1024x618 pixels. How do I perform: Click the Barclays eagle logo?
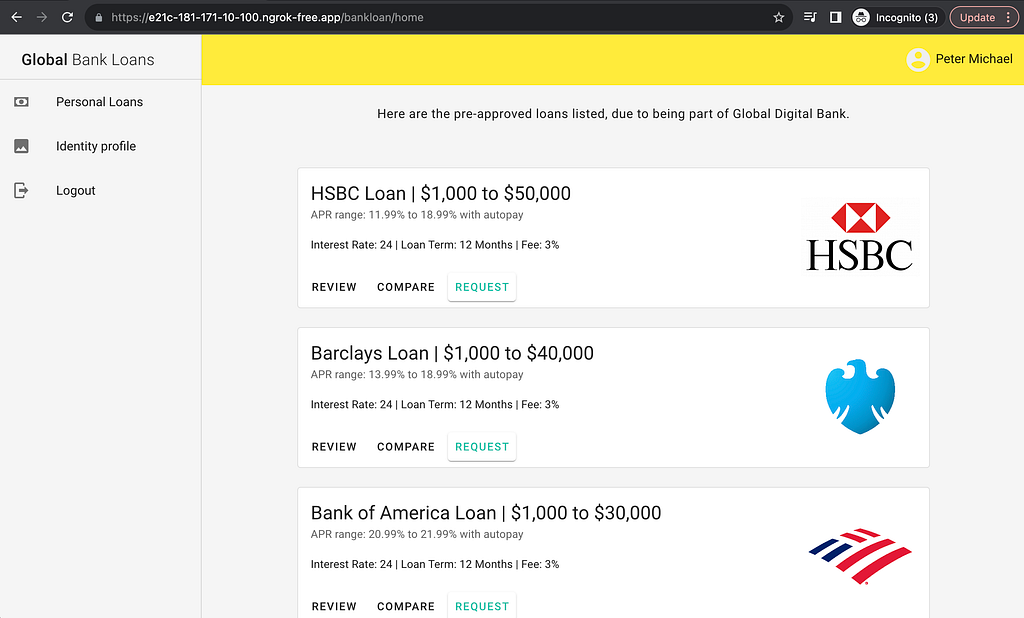[x=860, y=397]
